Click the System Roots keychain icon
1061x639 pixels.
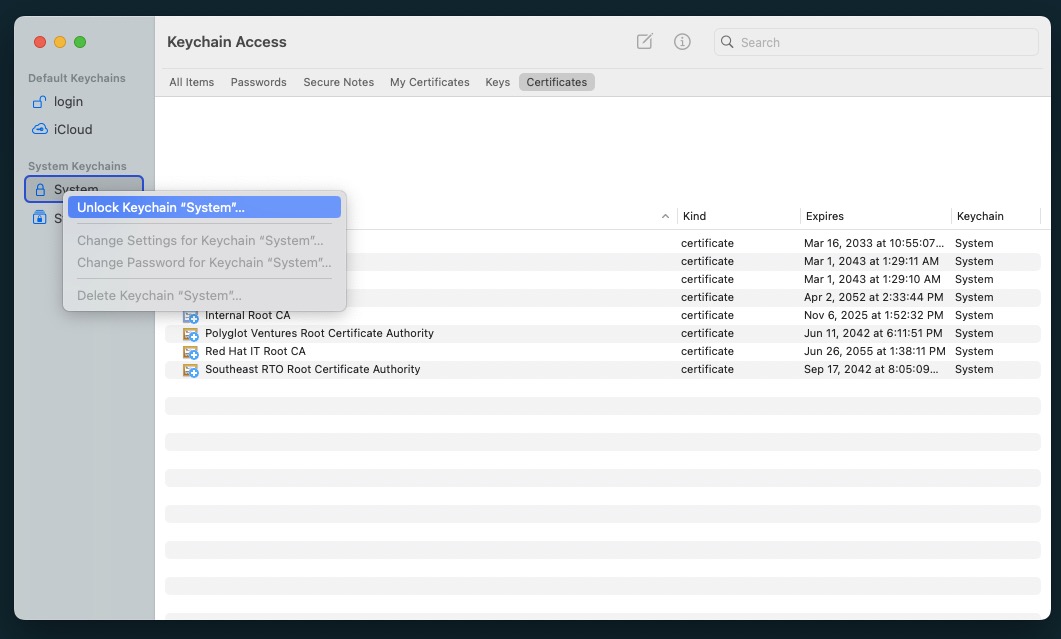point(40,218)
